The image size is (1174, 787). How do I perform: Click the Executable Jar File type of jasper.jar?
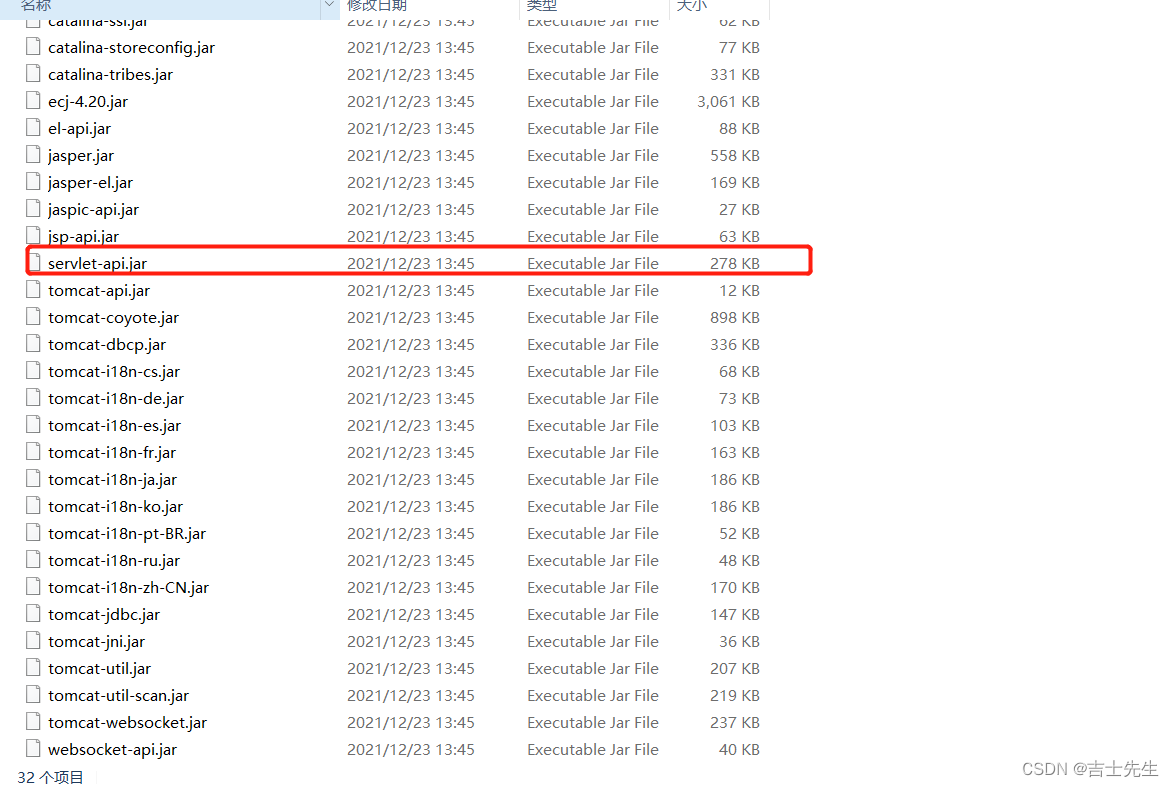[592, 156]
